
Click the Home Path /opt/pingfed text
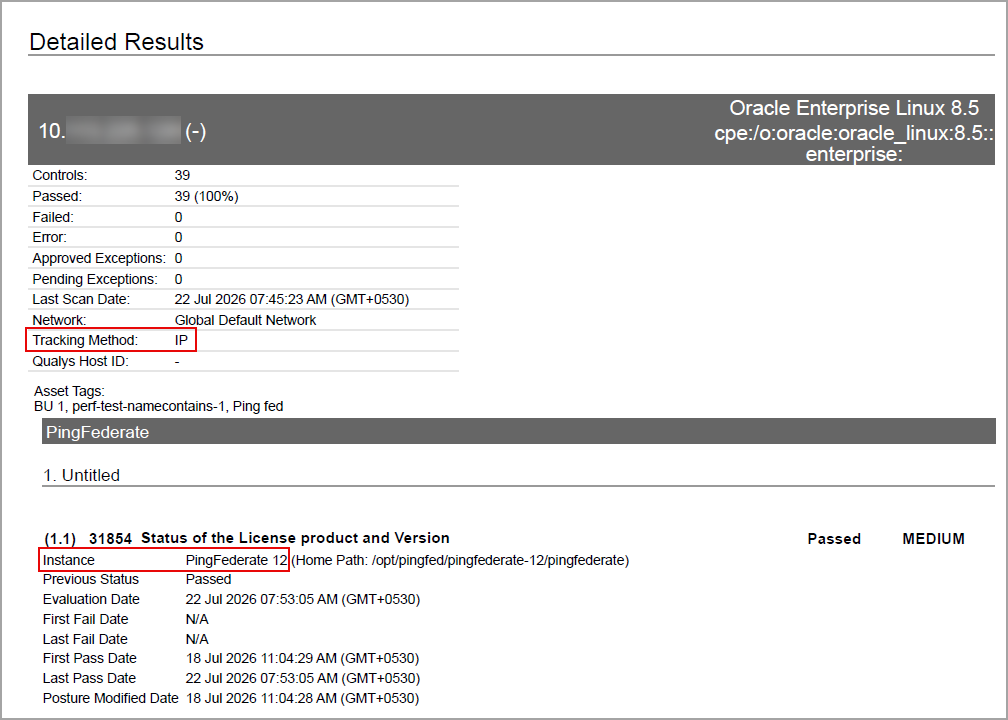click(x=460, y=560)
